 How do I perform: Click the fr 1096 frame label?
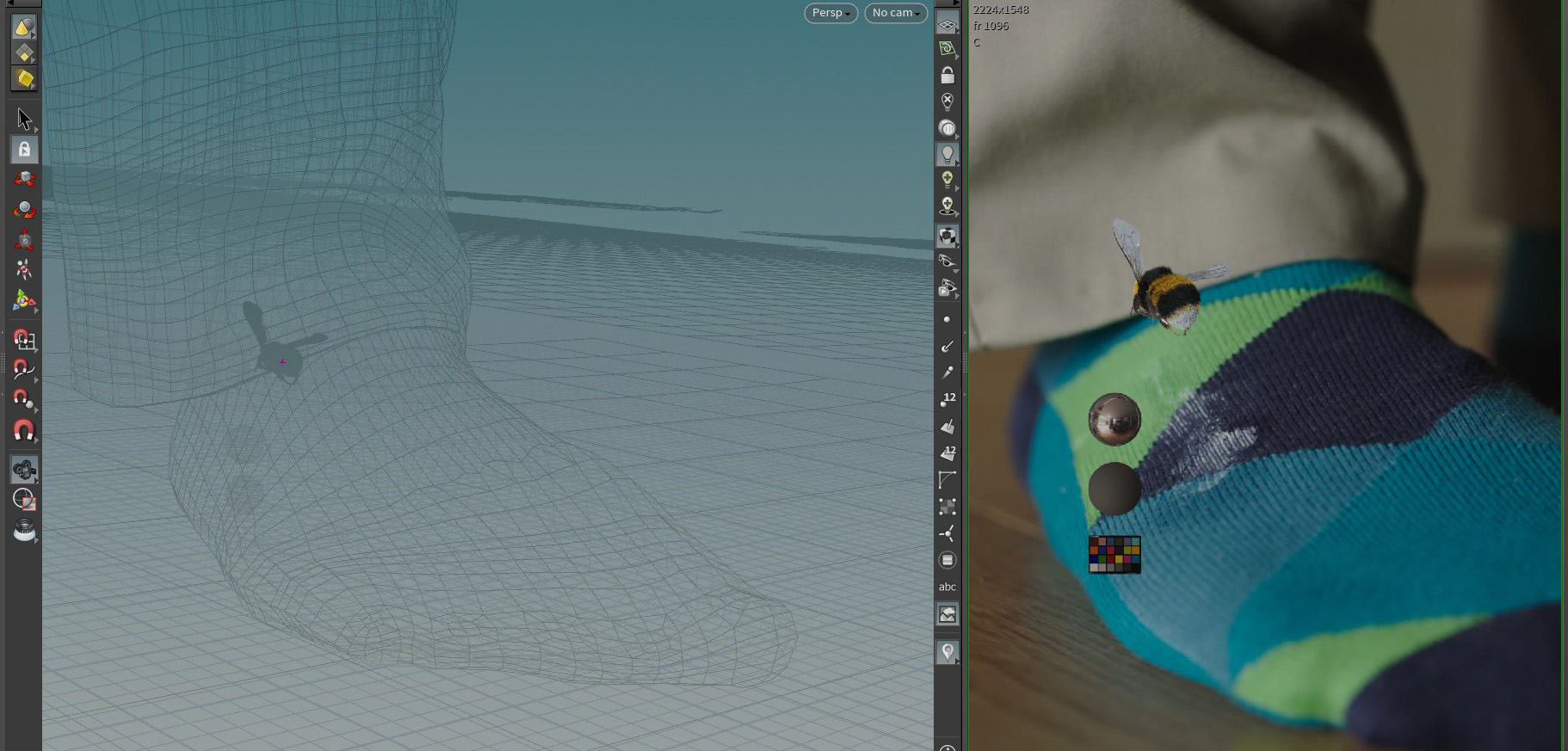991,26
